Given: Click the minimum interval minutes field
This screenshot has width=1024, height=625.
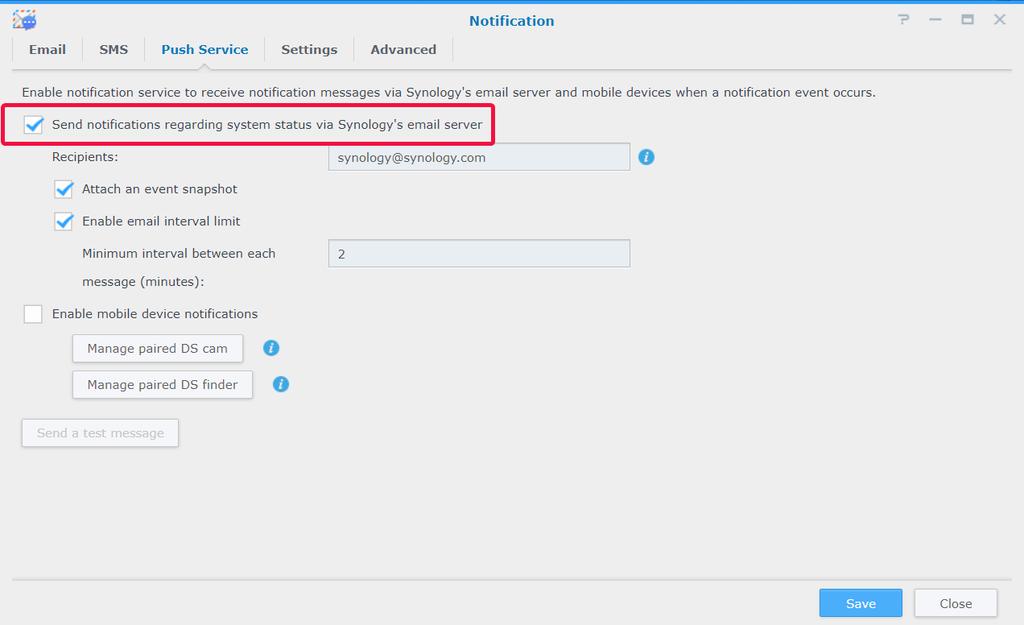Looking at the screenshot, I should tap(479, 253).
